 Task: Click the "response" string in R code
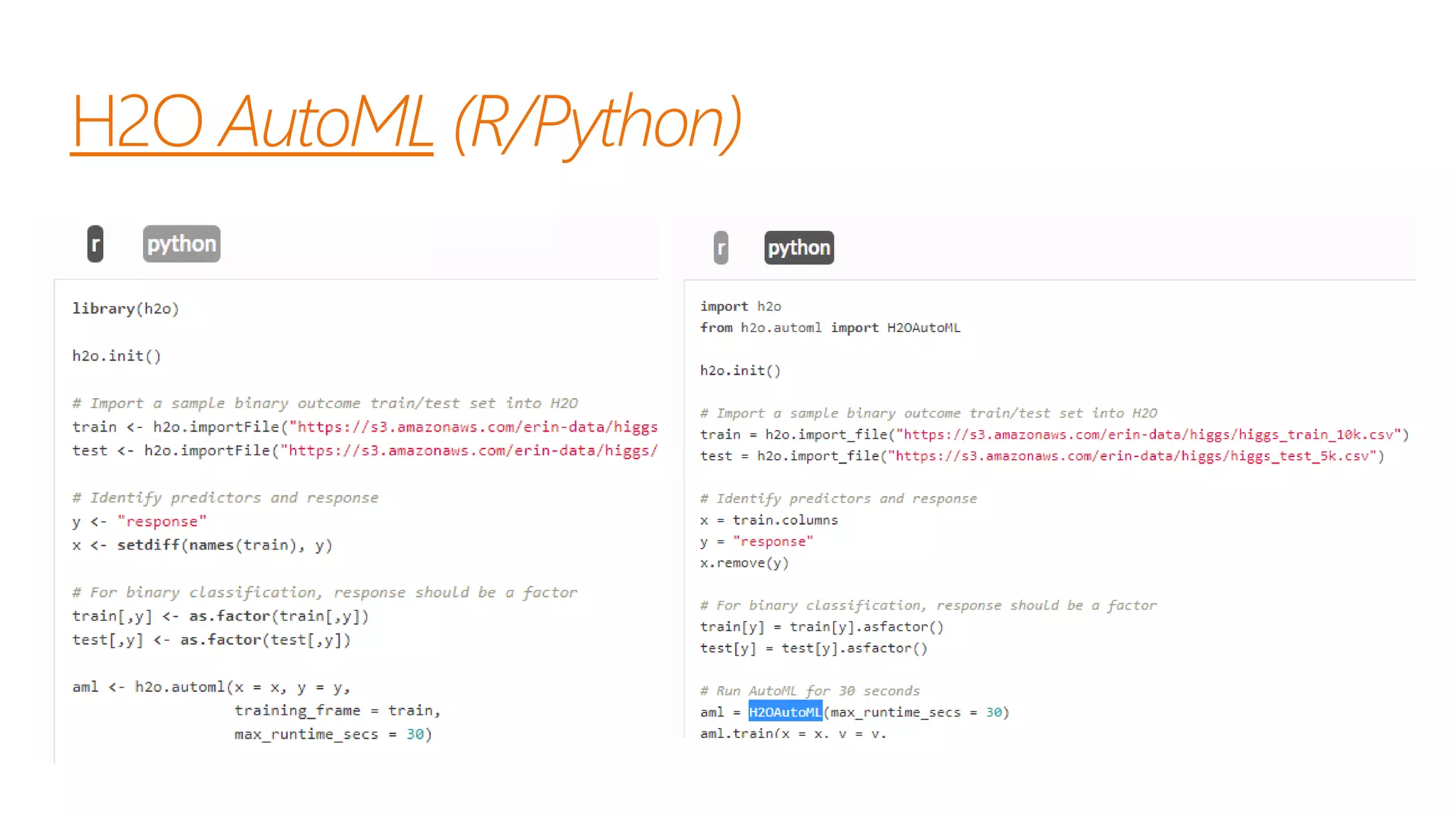(x=162, y=521)
